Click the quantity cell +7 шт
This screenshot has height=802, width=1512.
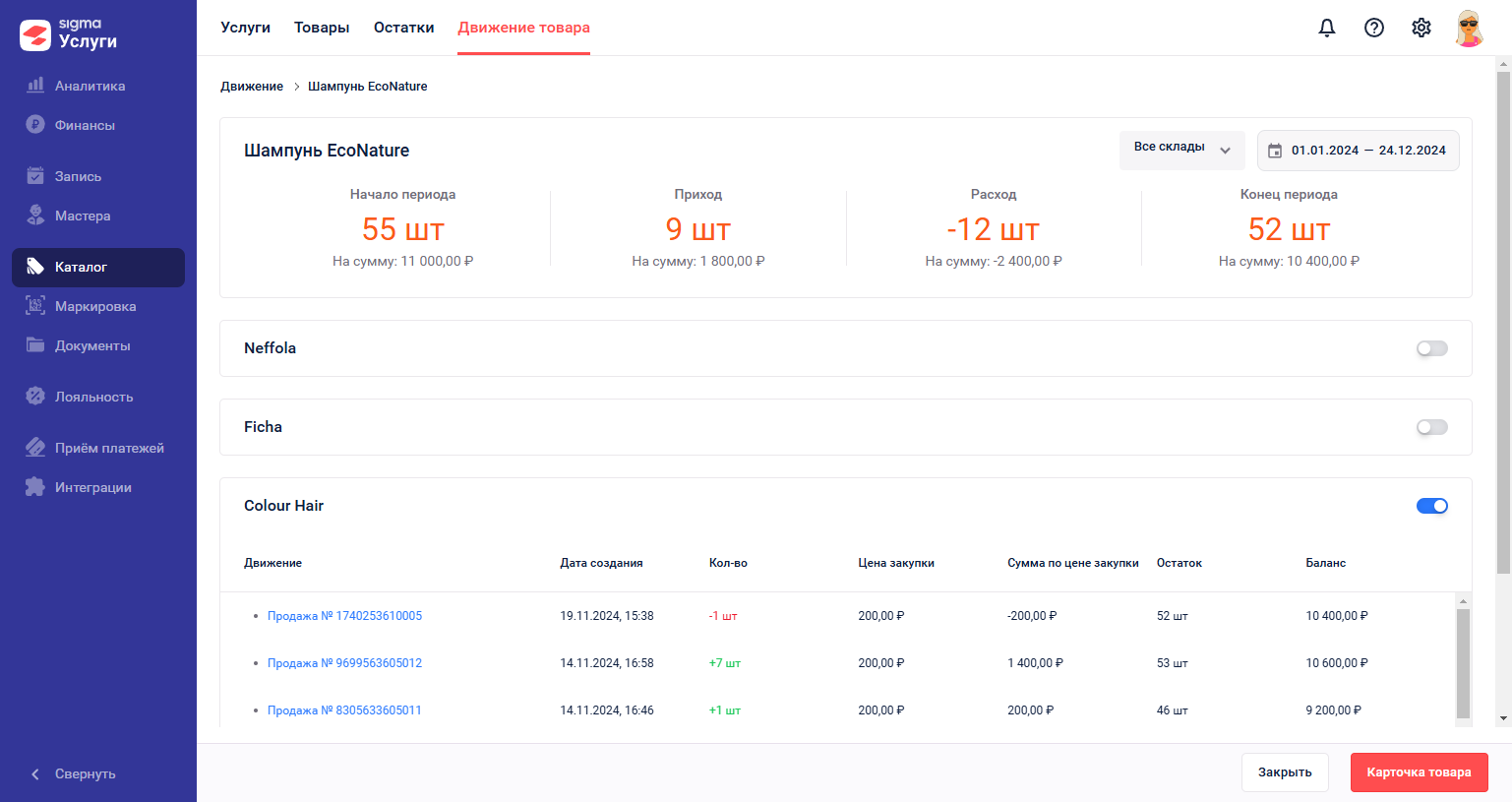point(725,663)
